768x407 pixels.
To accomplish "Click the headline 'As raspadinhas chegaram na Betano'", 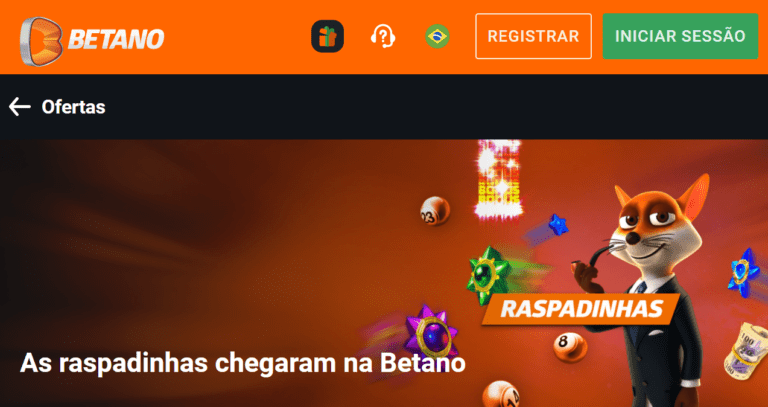I will tap(242, 363).
